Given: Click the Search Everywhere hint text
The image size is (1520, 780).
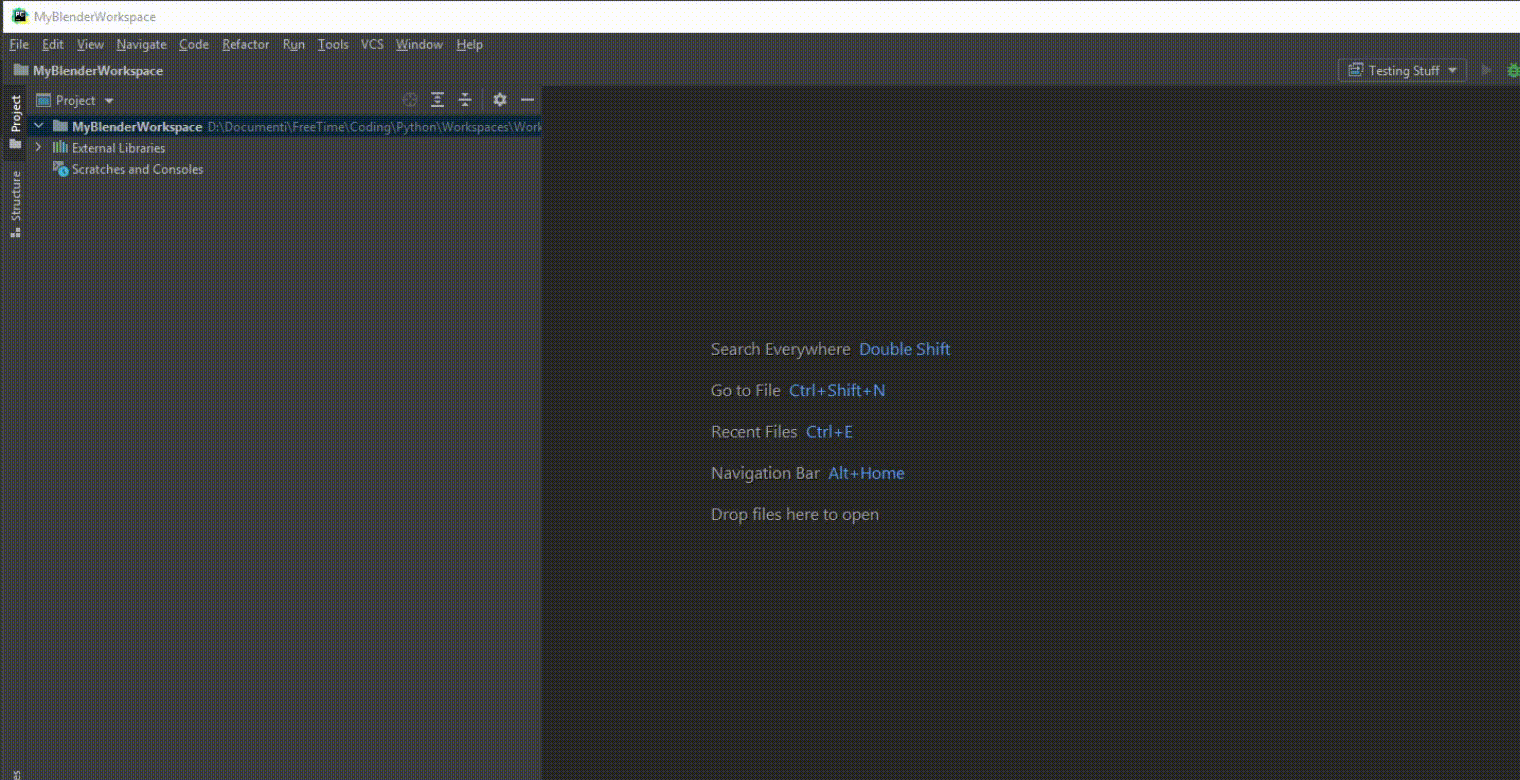Looking at the screenshot, I should point(780,349).
